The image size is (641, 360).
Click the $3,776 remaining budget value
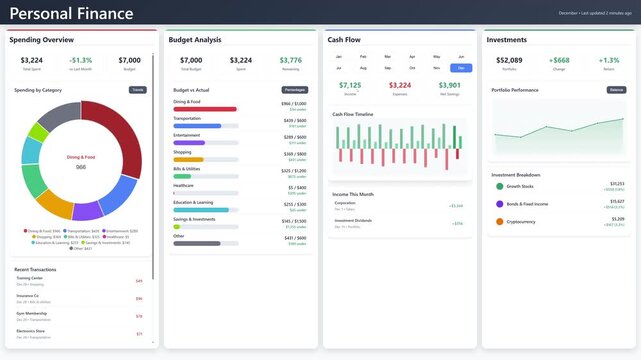(x=291, y=60)
